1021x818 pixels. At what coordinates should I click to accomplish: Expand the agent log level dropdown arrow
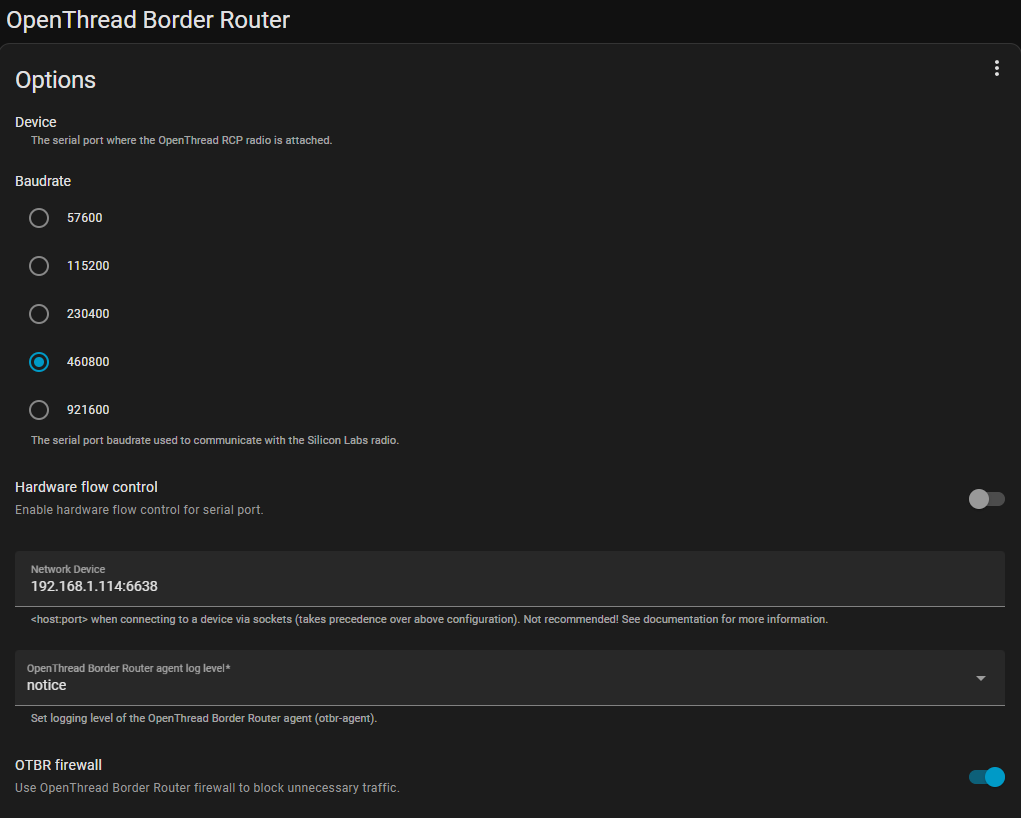981,678
